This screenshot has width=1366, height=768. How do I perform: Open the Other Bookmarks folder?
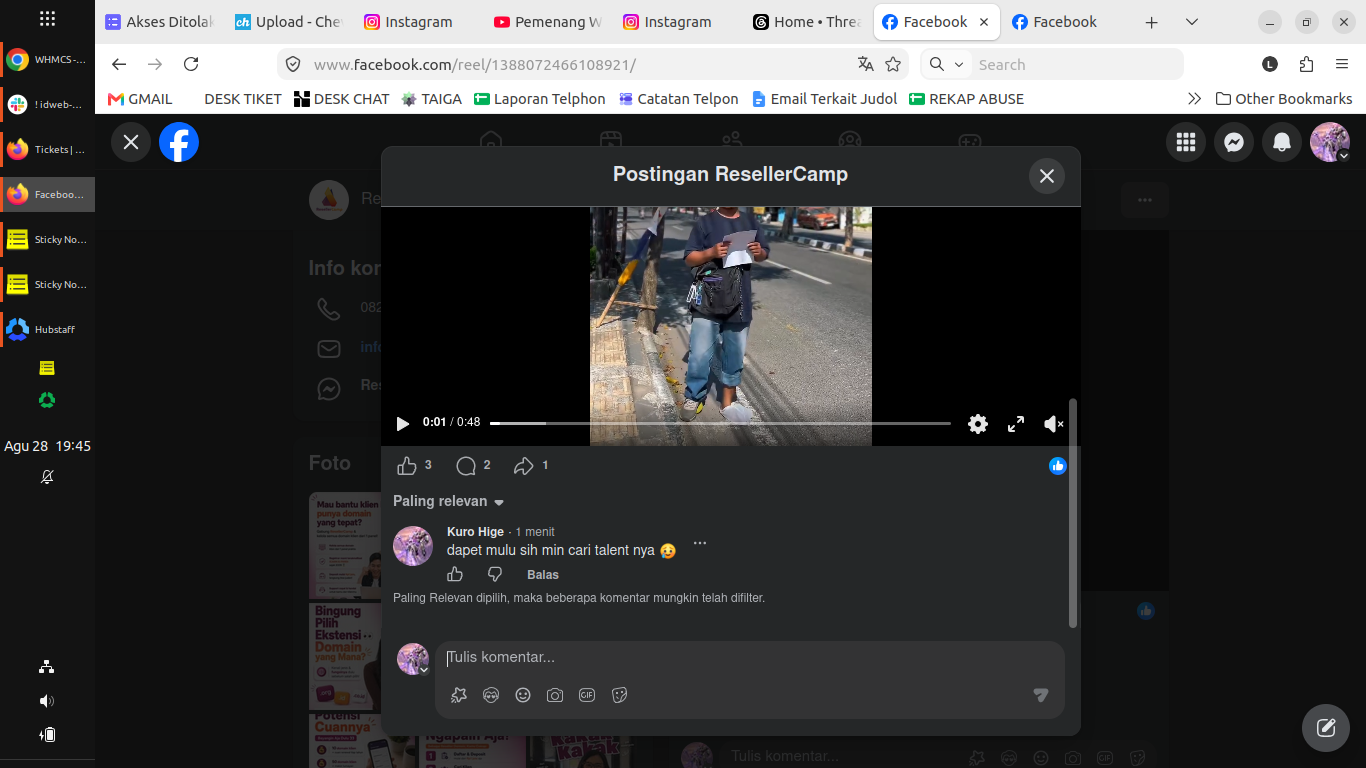tap(1284, 99)
